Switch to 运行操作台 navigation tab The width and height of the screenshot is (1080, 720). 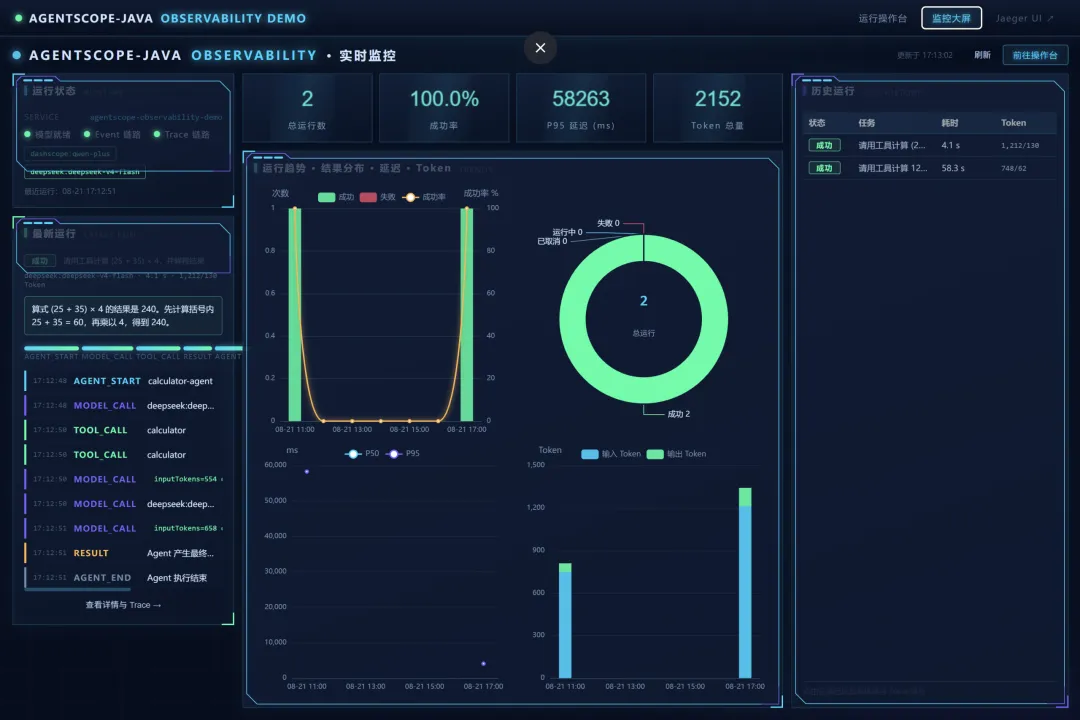(x=882, y=19)
